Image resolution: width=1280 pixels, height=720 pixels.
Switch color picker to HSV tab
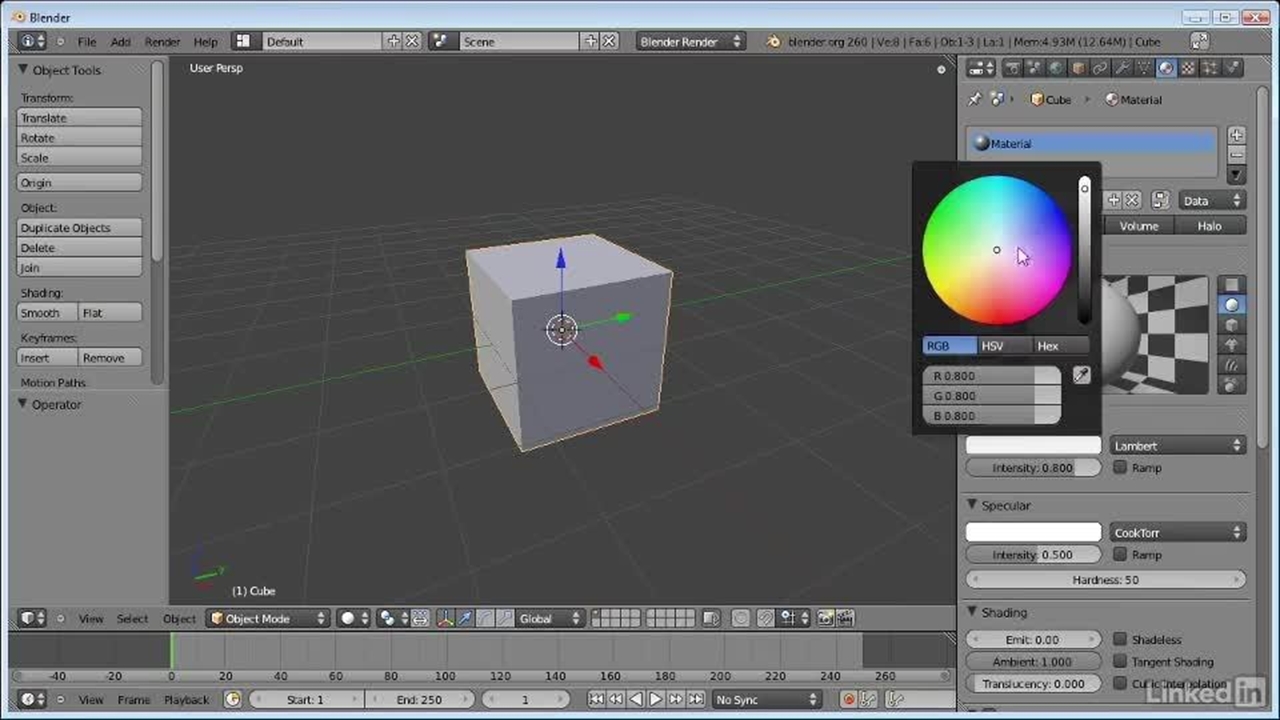[992, 346]
